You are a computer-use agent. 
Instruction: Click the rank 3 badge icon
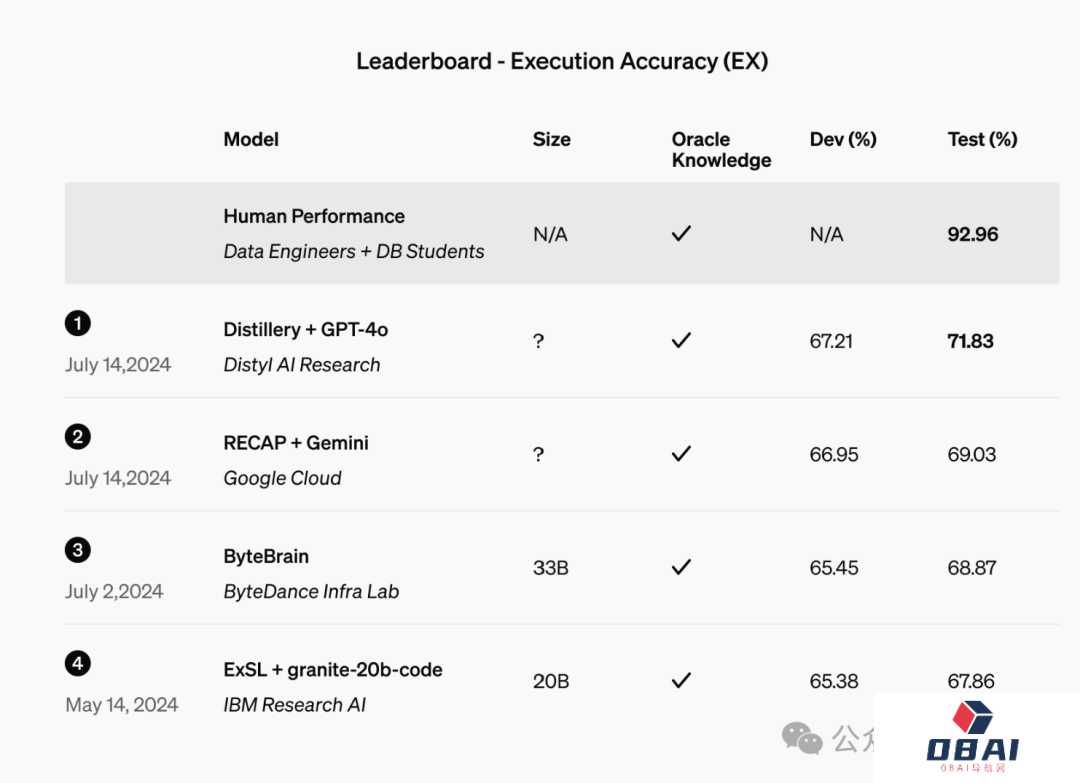click(x=77, y=549)
